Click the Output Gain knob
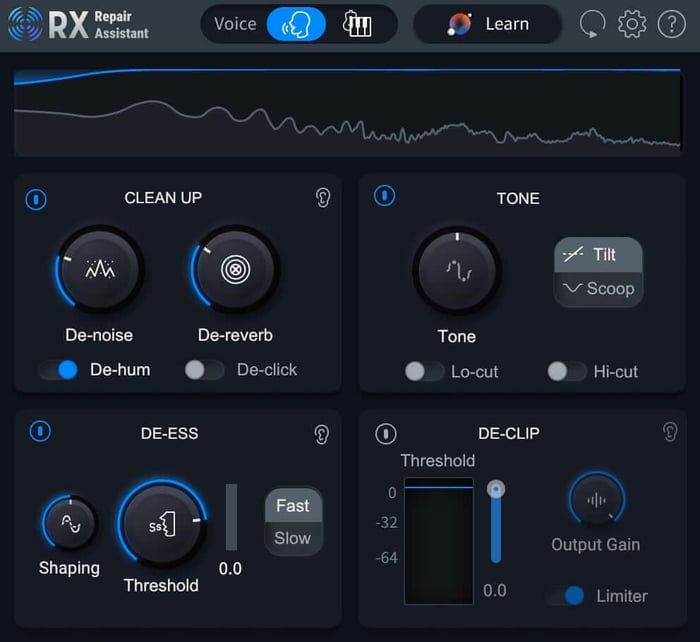Viewport: 700px width, 642px height. (x=596, y=499)
